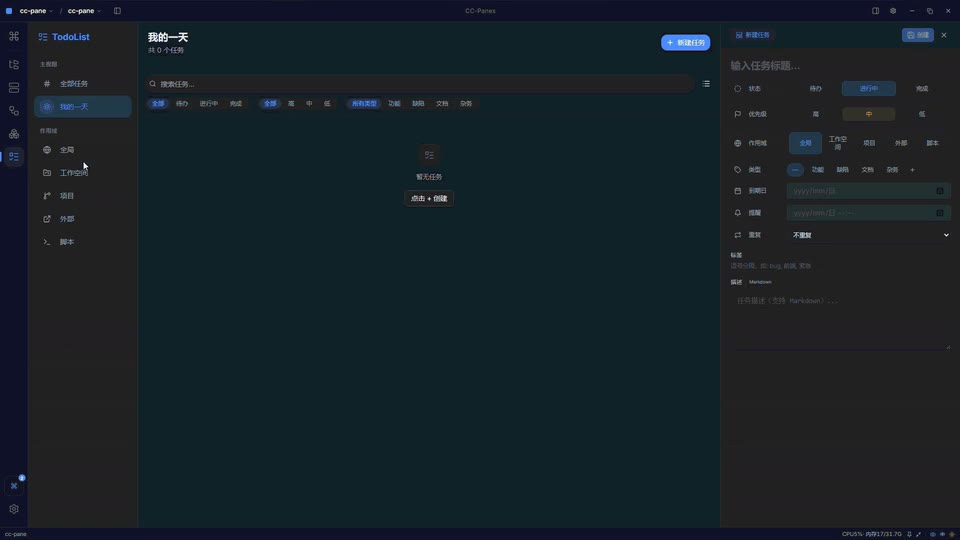
Task: Choose 工作空间 scope in task form
Action: [x=838, y=143]
